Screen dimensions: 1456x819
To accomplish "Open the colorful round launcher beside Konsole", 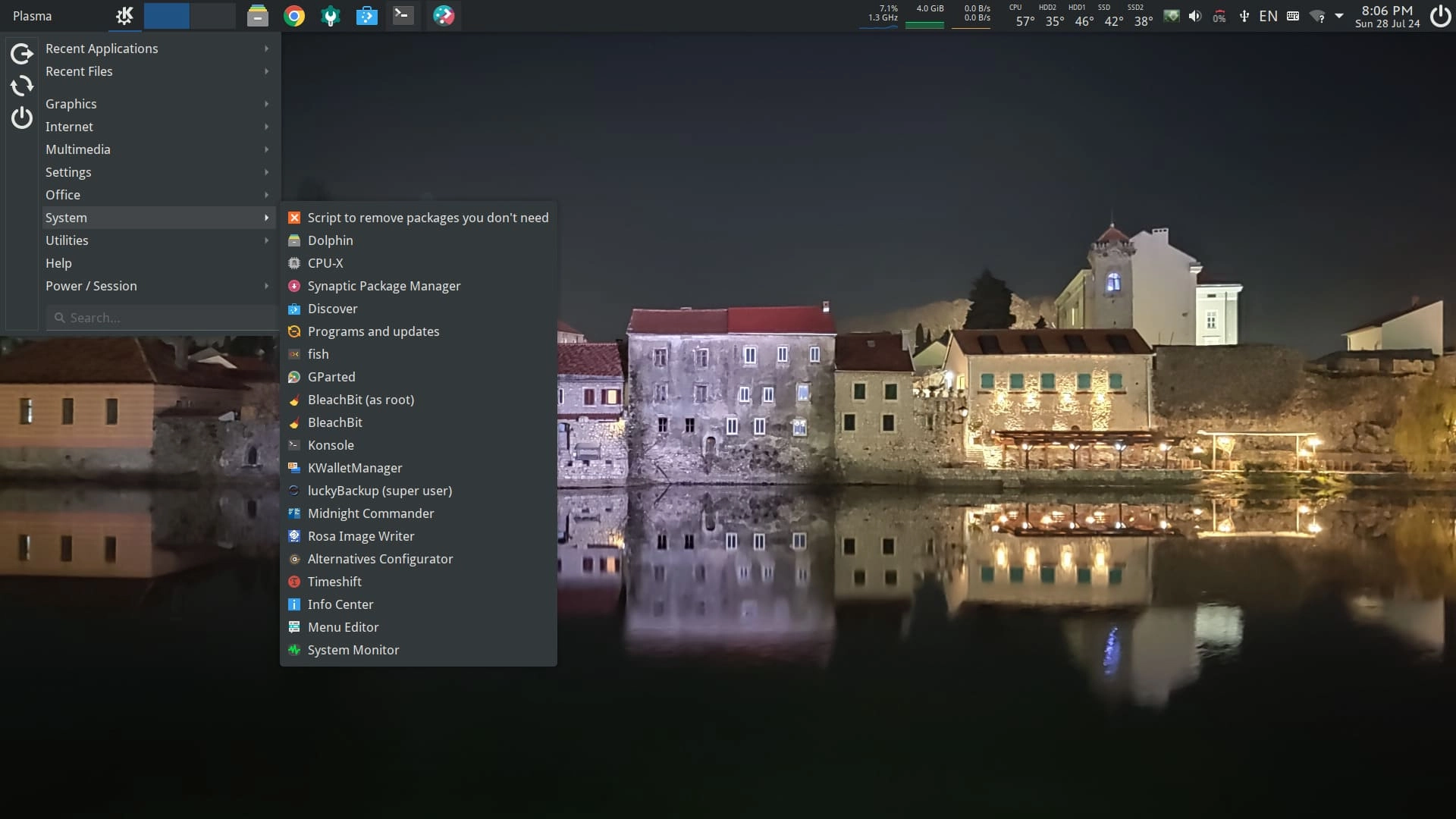I will [444, 16].
